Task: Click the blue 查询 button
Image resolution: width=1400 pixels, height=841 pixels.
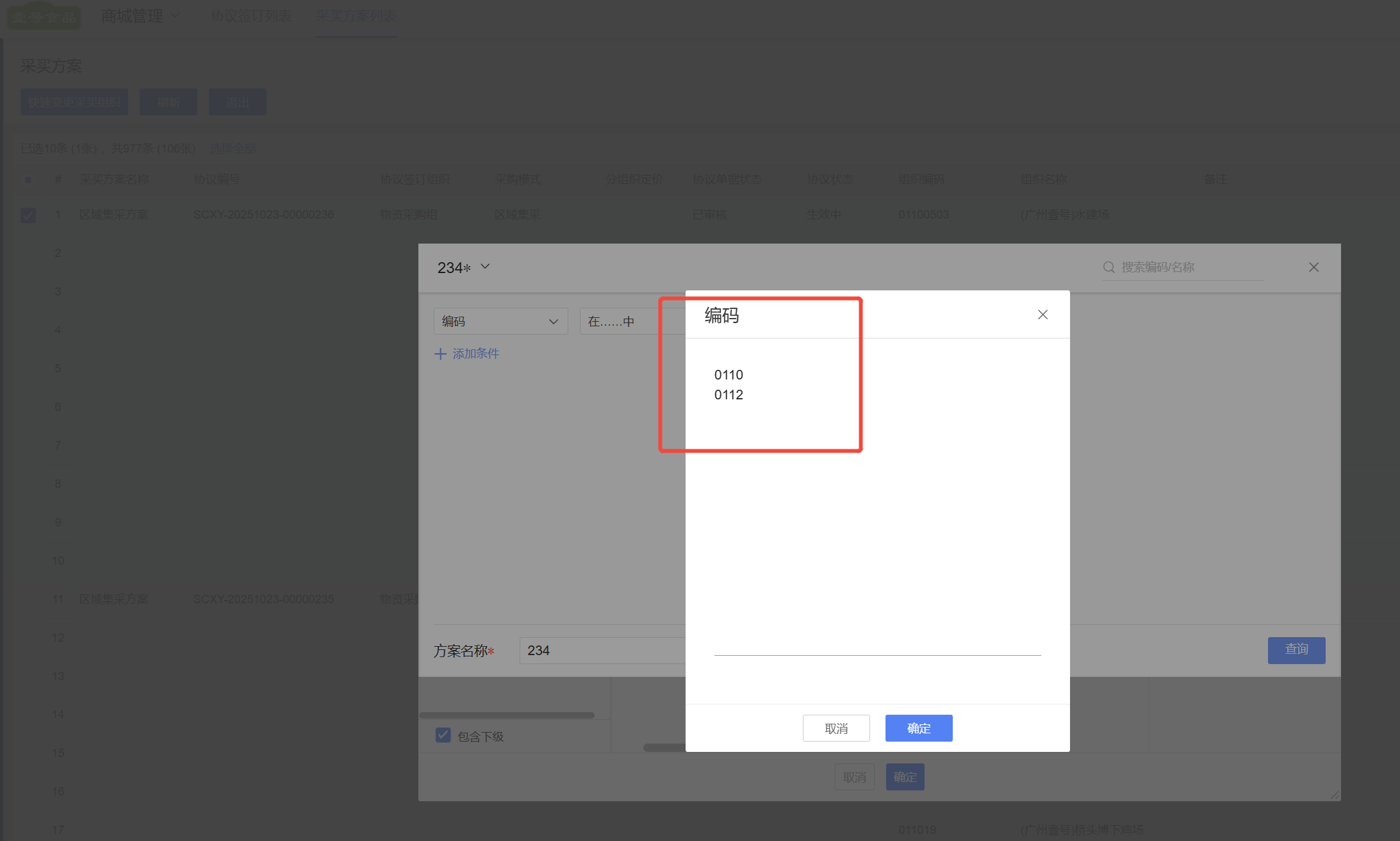Action: pos(1296,650)
